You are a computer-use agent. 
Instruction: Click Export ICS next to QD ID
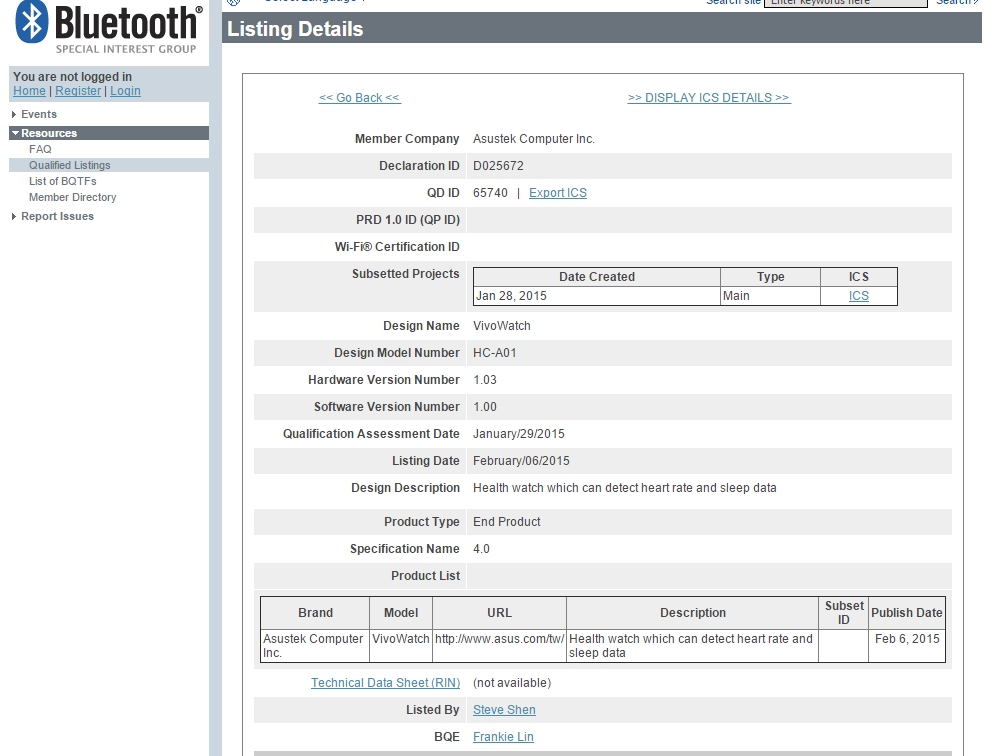tap(557, 193)
